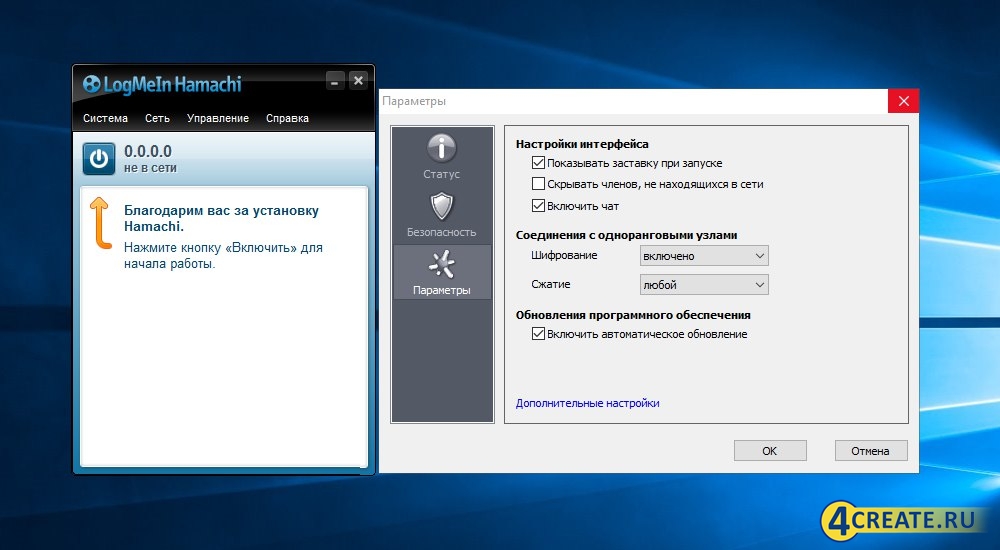Open the Сеть menu in Hamachi

(157, 118)
